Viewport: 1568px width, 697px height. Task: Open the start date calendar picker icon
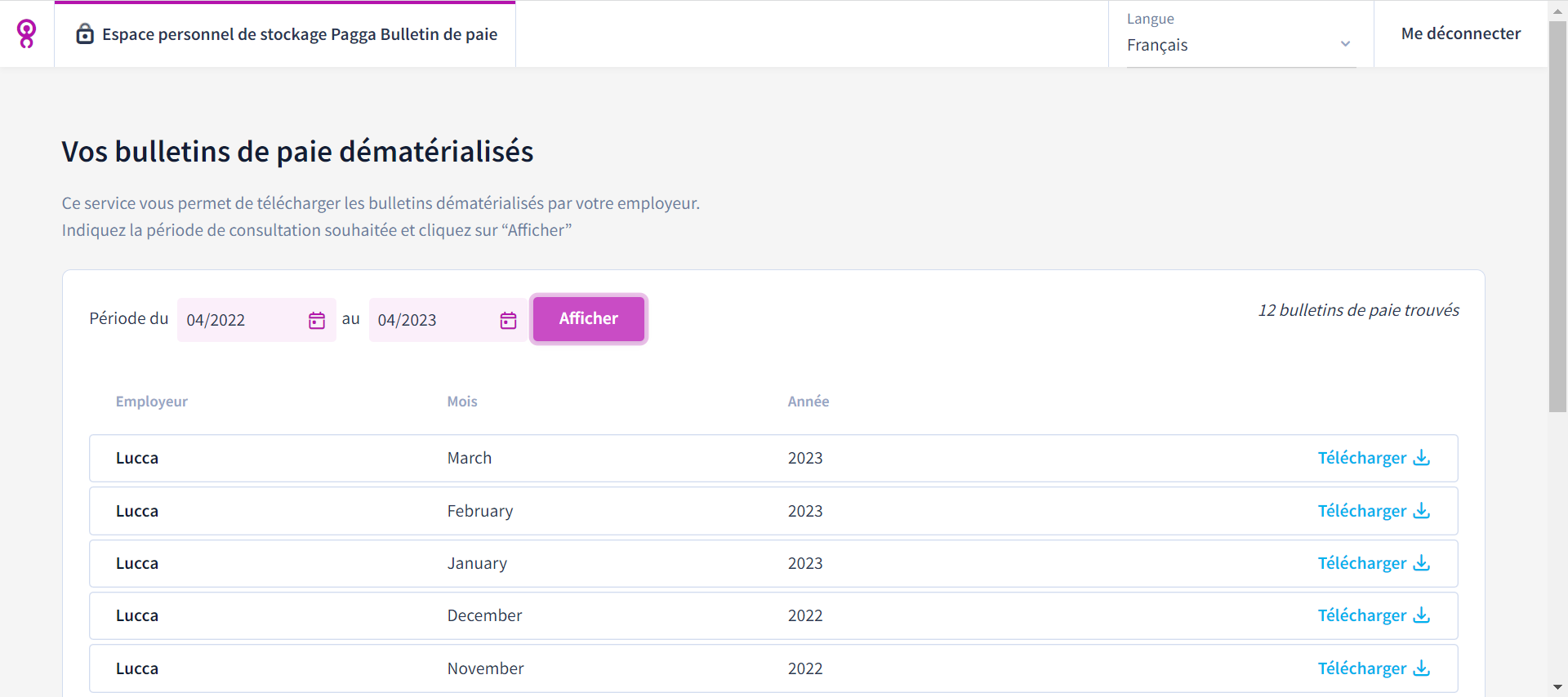[x=317, y=320]
